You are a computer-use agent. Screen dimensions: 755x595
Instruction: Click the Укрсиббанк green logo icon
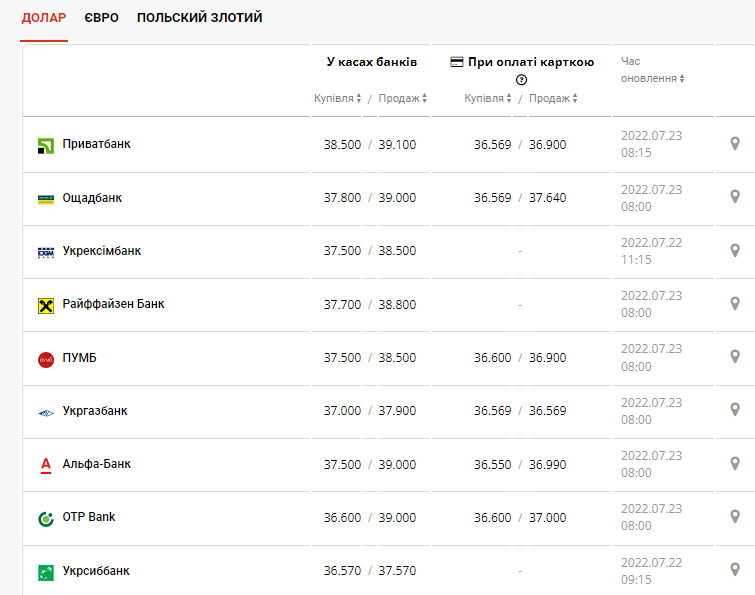tap(46, 572)
